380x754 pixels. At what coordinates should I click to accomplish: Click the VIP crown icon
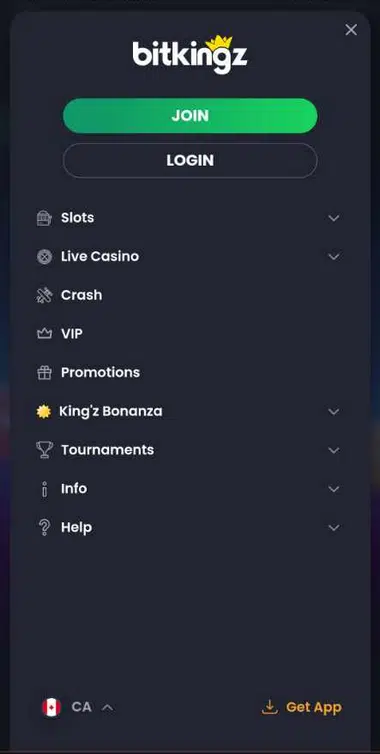pyautogui.click(x=44, y=334)
